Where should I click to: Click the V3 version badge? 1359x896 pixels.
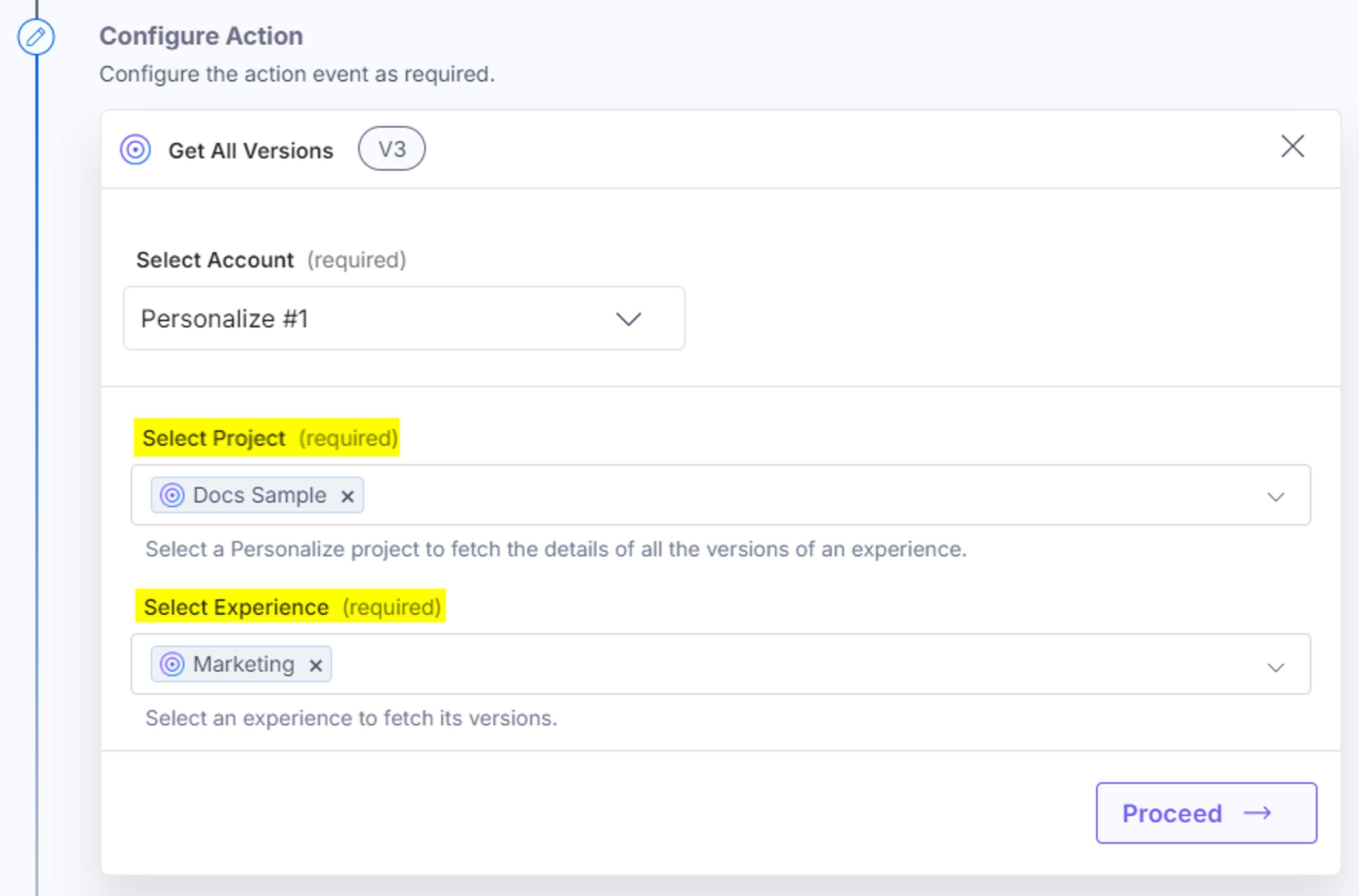tap(391, 149)
